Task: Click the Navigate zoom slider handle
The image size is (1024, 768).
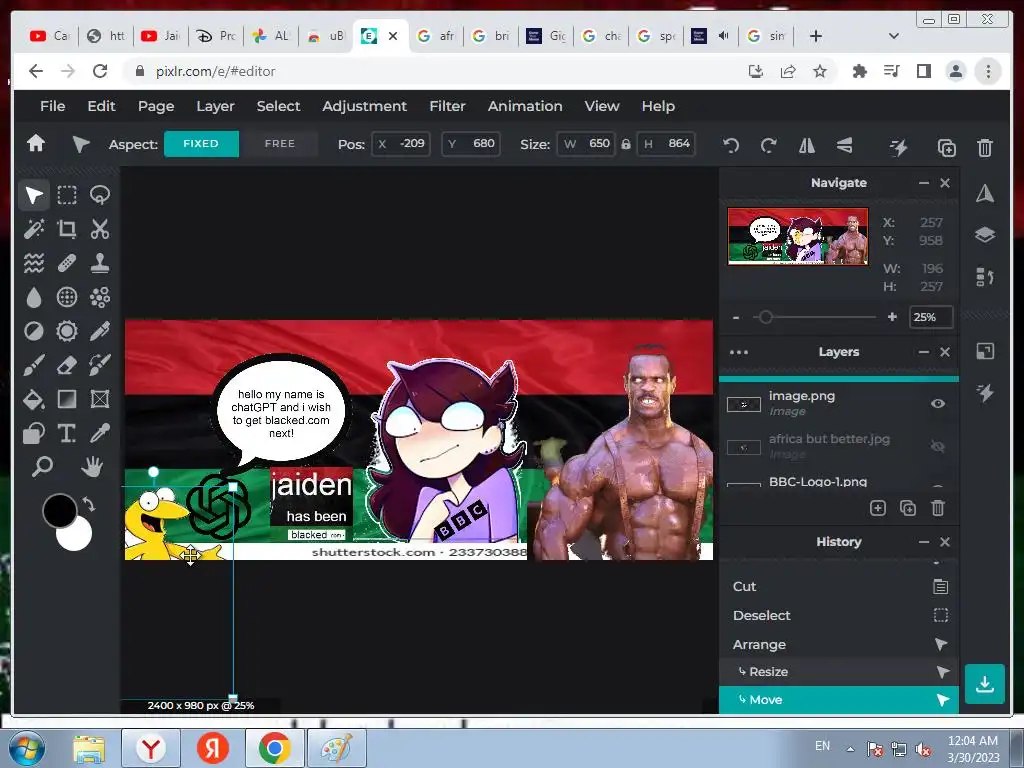Action: (x=766, y=317)
